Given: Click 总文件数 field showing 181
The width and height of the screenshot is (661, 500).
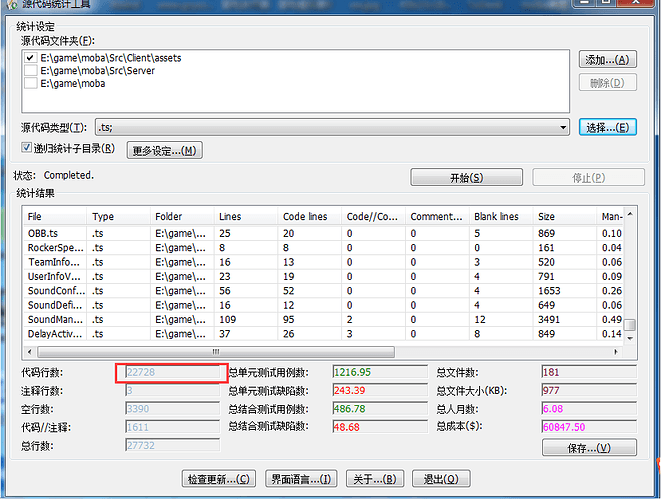Looking at the screenshot, I should click(x=589, y=372).
